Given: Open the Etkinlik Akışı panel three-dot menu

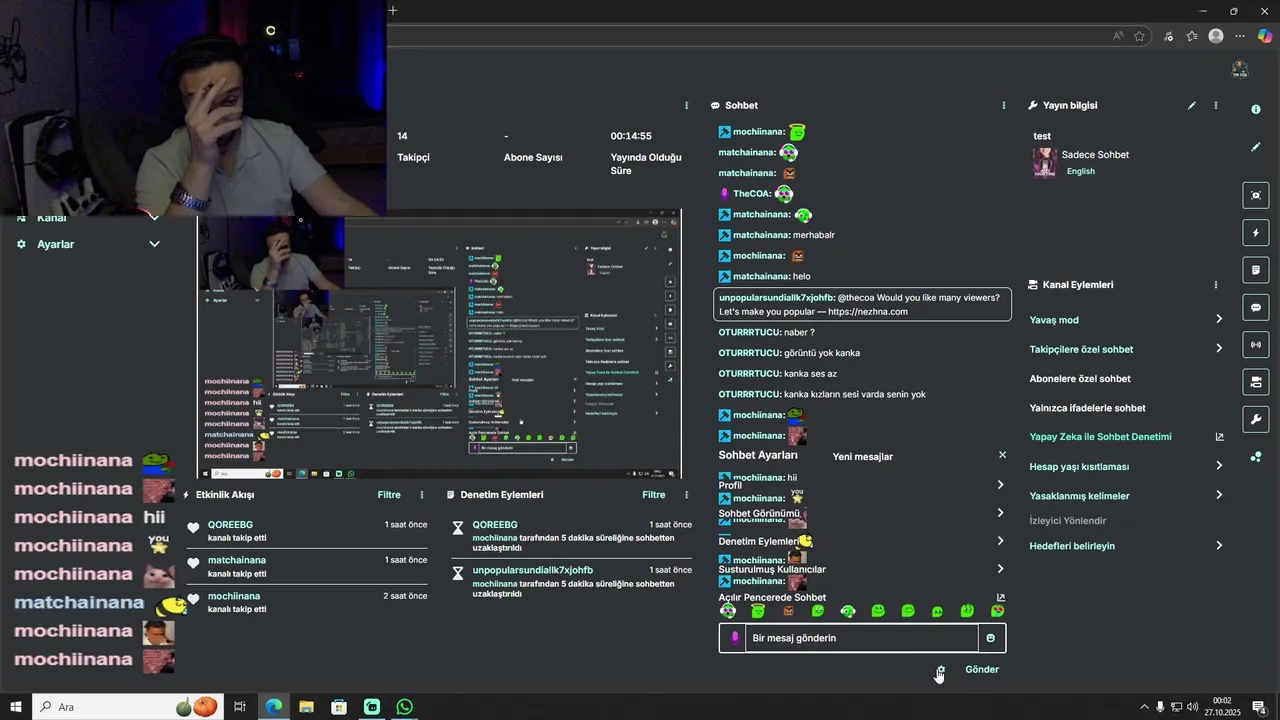Looking at the screenshot, I should [422, 495].
